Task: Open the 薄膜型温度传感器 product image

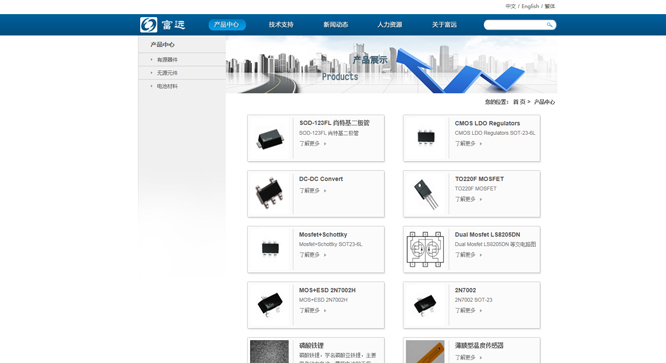Action: tap(425, 351)
